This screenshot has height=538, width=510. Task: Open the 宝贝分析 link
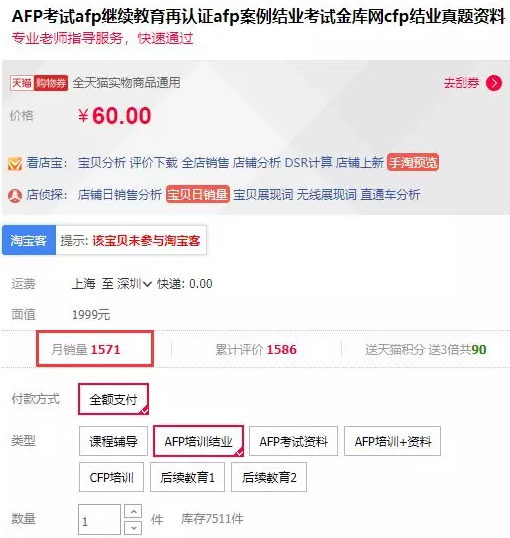click(x=102, y=163)
